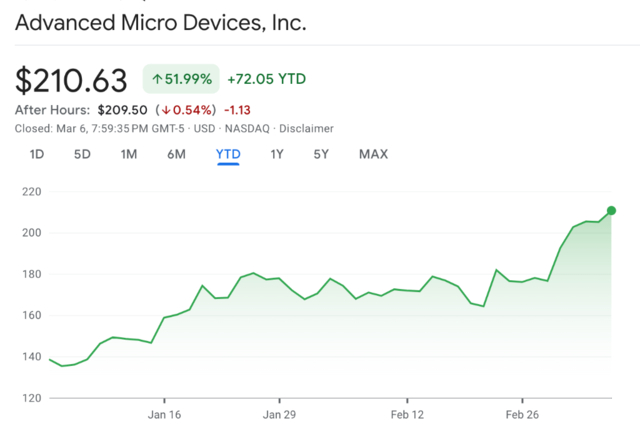Click the green up arrow in percentage badge
This screenshot has width=640, height=441.
(157, 79)
